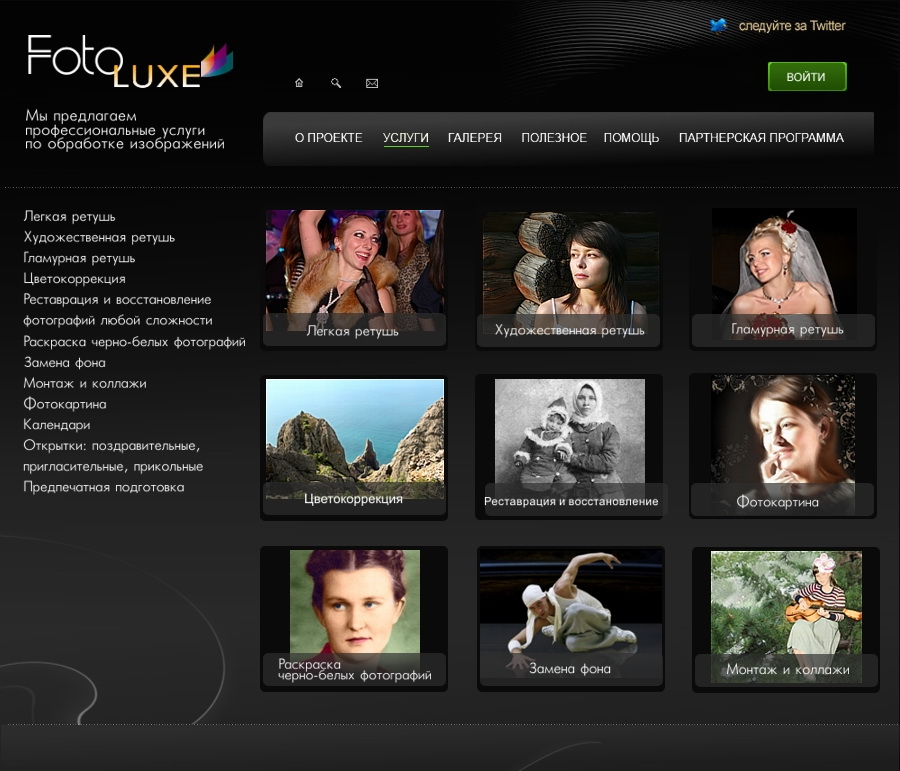Open the следите за Twitter link

click(x=791, y=26)
